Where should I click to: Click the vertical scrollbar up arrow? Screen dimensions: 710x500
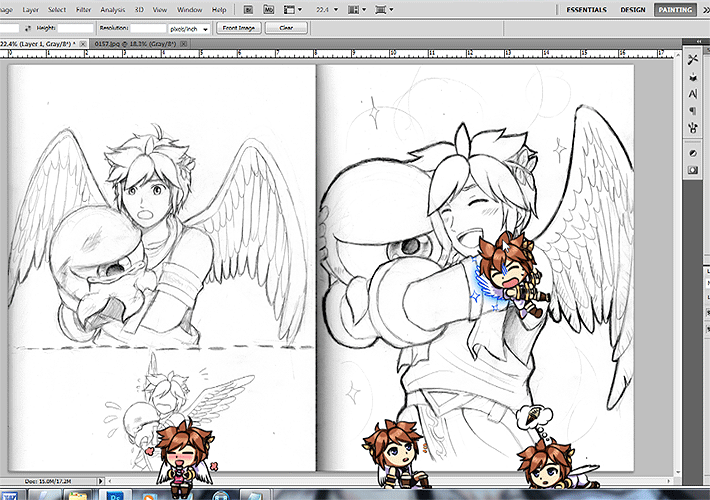coord(677,55)
